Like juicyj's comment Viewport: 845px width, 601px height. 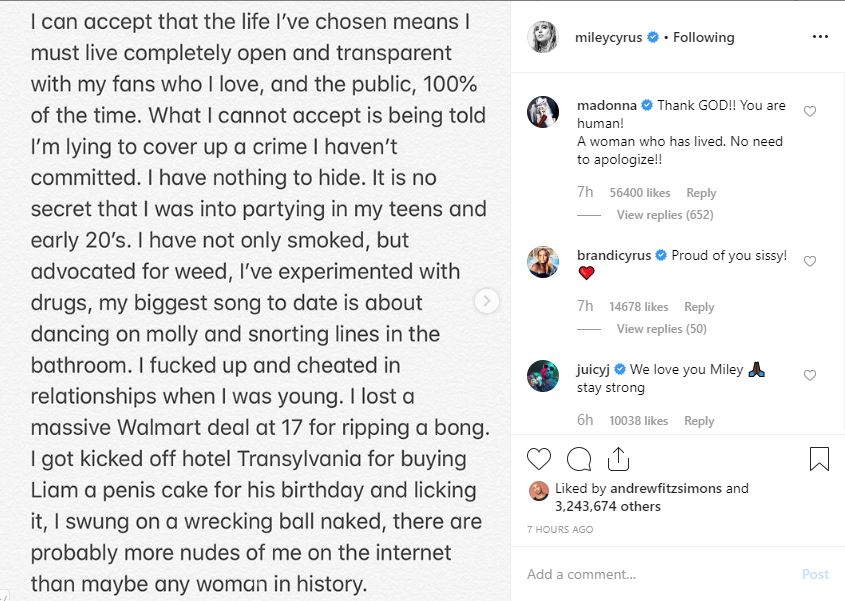(810, 376)
